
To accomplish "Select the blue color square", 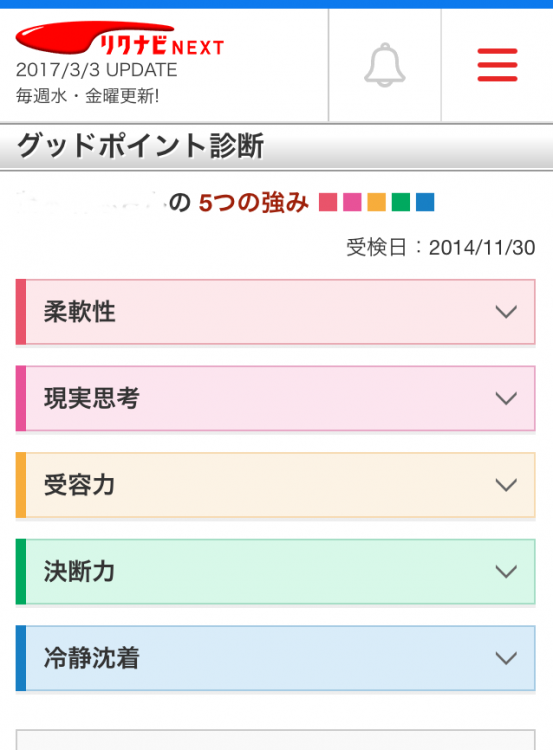I will point(425,202).
